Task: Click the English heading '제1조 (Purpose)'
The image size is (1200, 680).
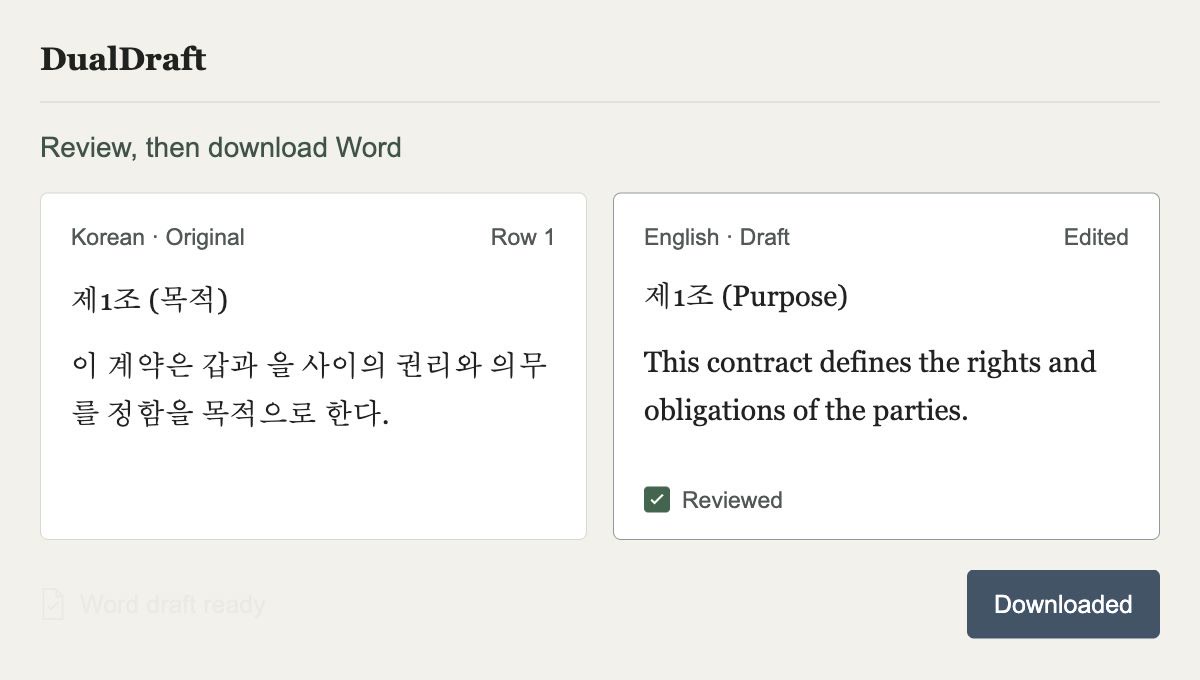Action: tap(746, 297)
